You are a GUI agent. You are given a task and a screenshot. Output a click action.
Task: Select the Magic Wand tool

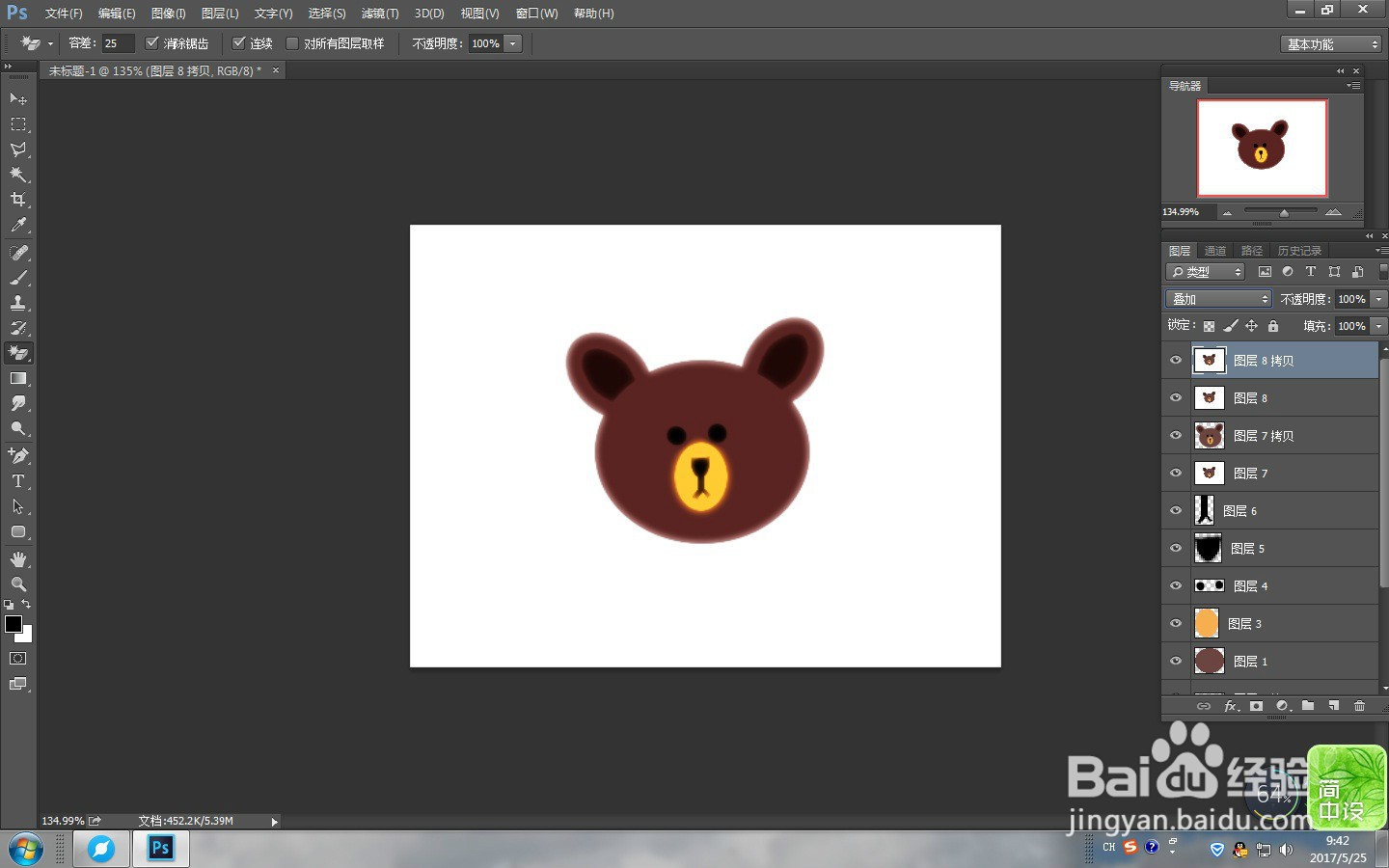point(18,174)
